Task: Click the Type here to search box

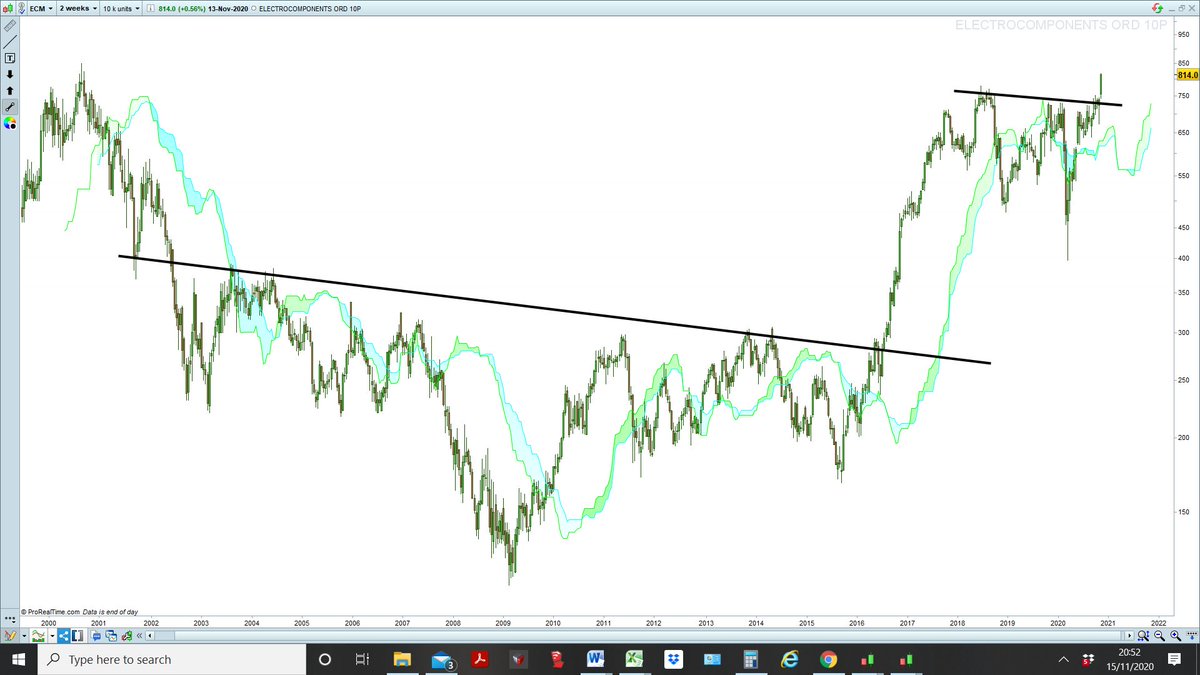Action: pyautogui.click(x=171, y=660)
